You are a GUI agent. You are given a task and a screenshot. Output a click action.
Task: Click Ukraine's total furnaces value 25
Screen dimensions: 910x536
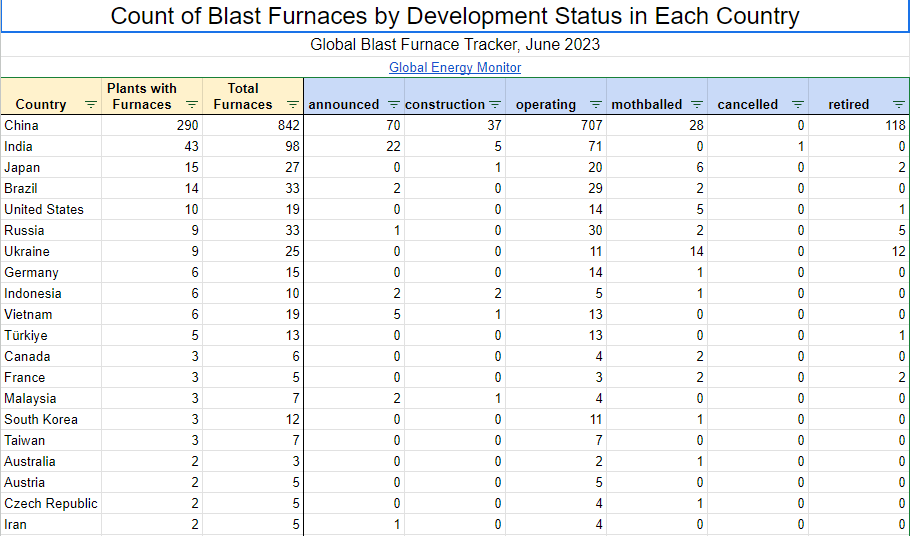[x=292, y=251]
